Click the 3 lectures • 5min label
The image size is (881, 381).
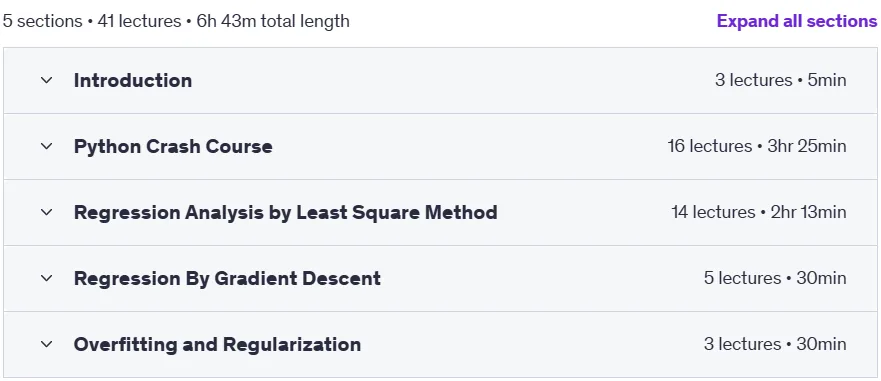point(780,80)
